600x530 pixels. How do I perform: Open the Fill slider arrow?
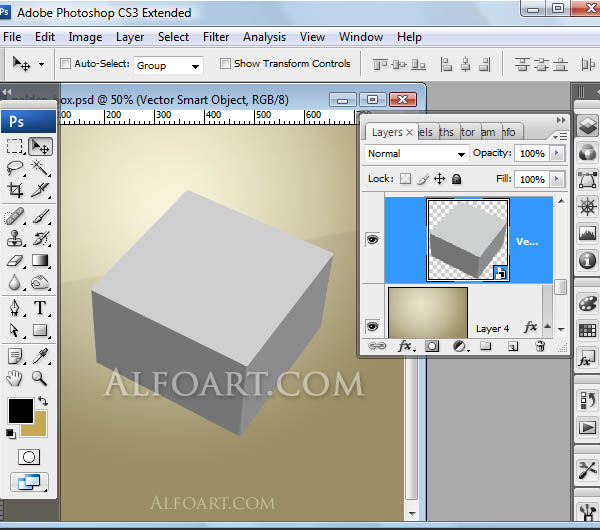[x=557, y=179]
